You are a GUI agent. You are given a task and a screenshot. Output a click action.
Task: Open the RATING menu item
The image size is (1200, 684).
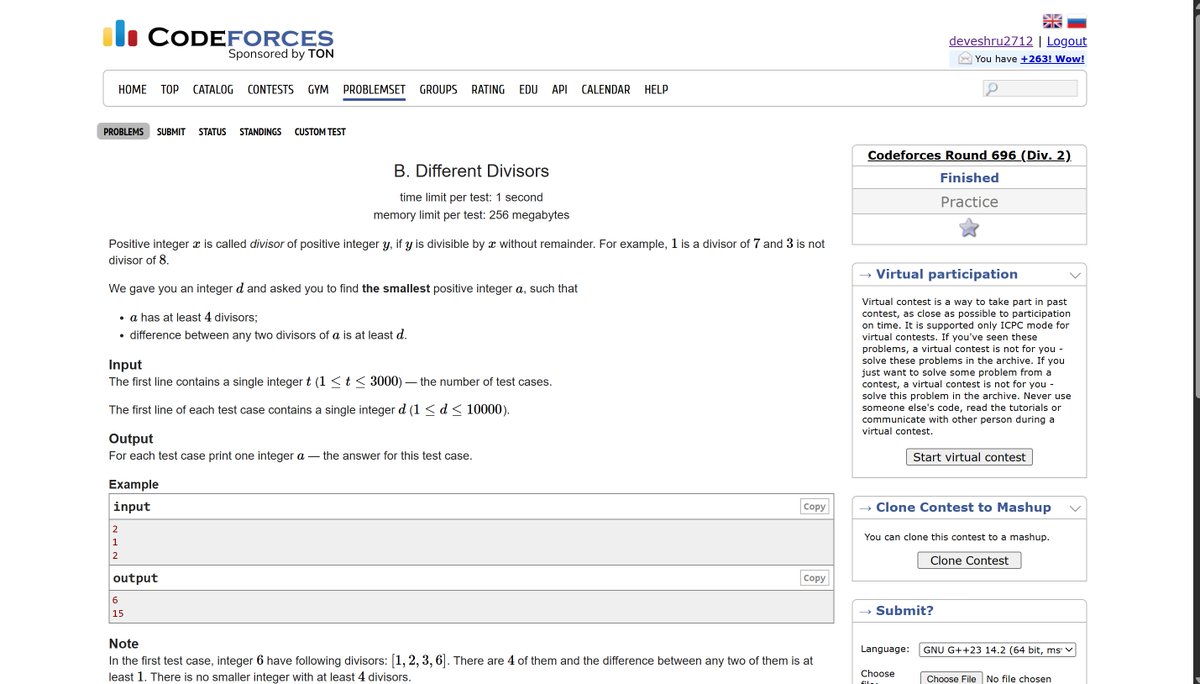coord(488,89)
